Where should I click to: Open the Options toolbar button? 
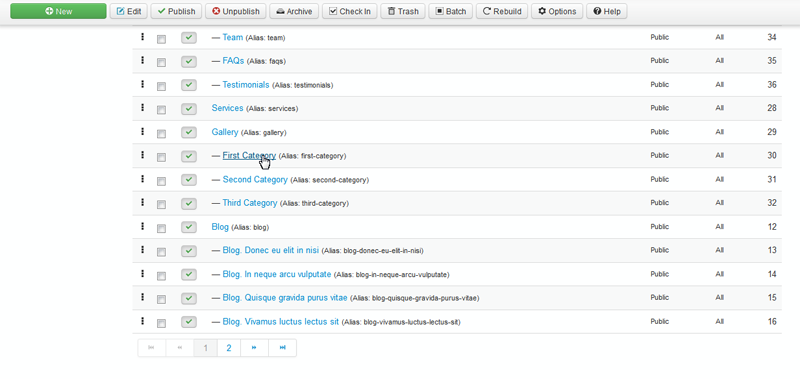[x=557, y=11]
